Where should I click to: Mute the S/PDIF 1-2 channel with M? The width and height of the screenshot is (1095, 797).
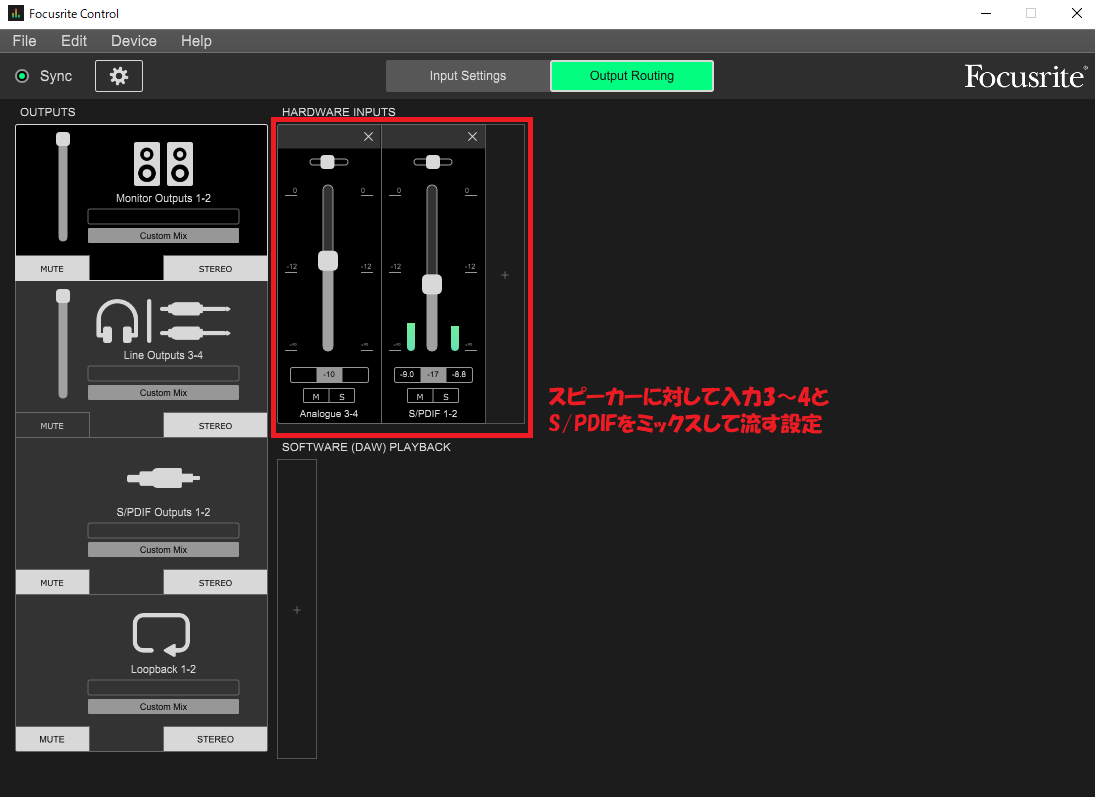click(420, 396)
